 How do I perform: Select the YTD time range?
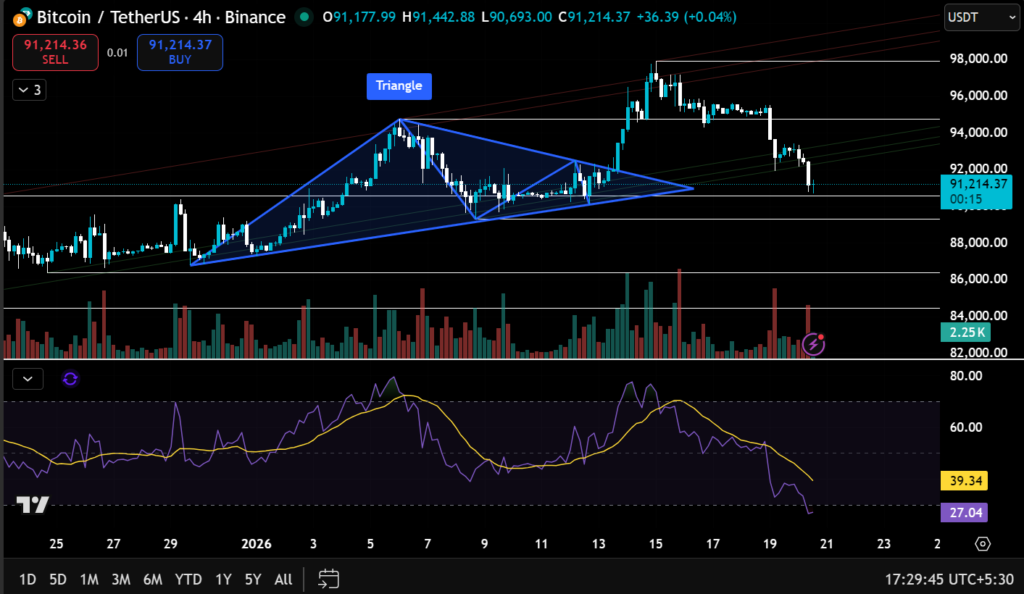(x=185, y=578)
